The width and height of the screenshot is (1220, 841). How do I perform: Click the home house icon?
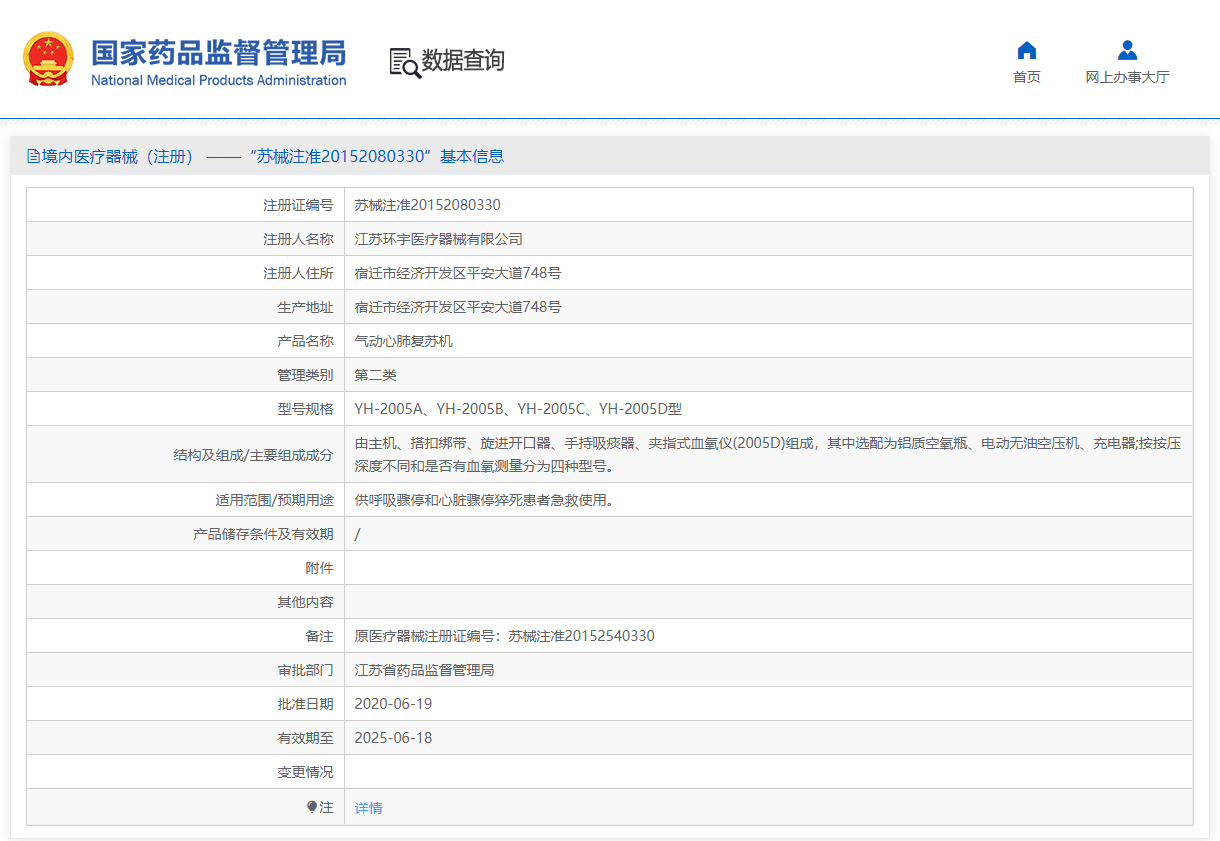pos(1026,50)
